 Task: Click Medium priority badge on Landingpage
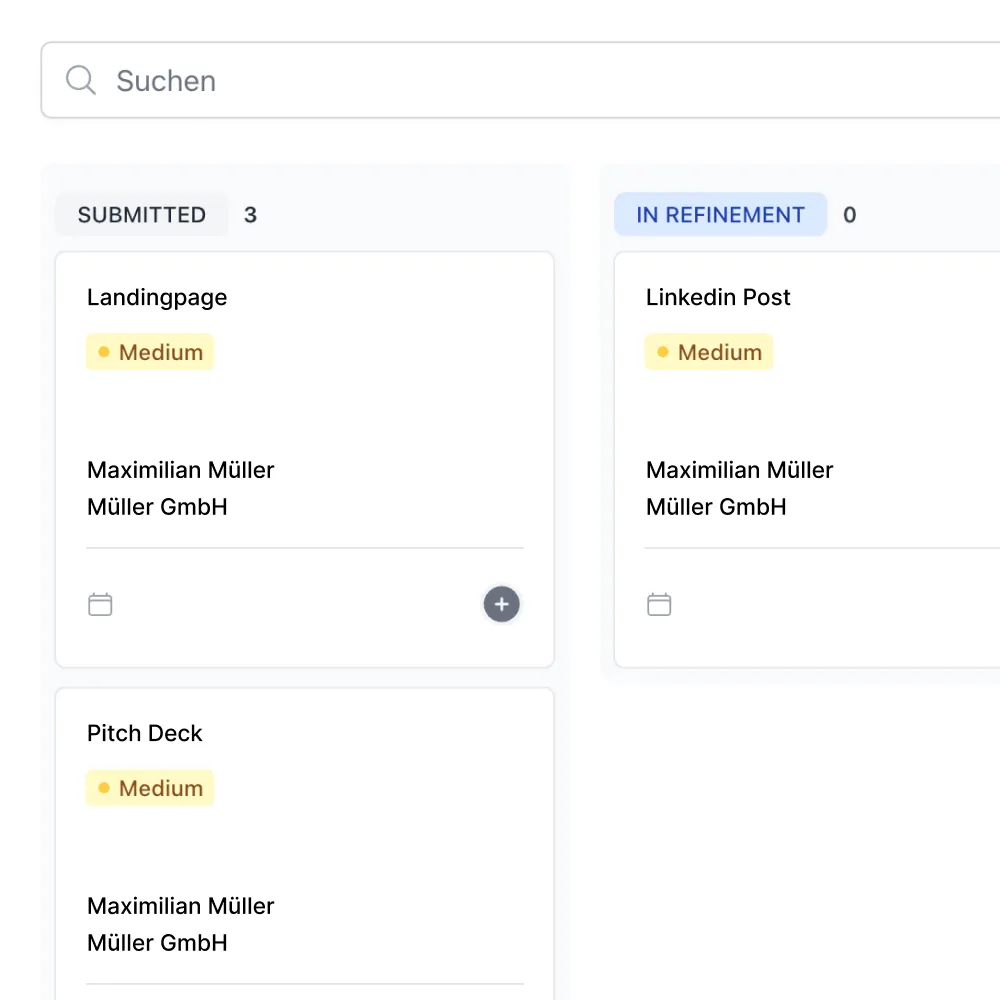point(150,352)
